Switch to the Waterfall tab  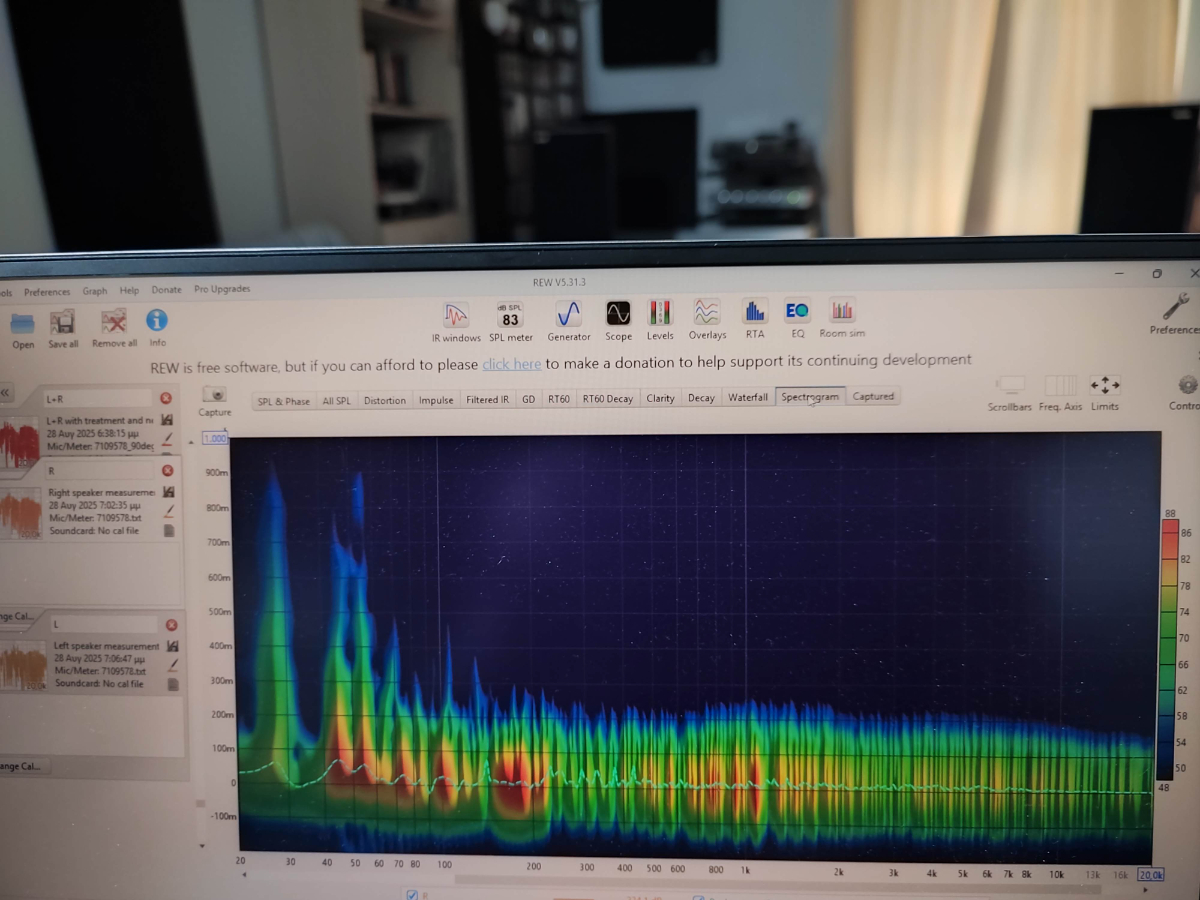[747, 397]
